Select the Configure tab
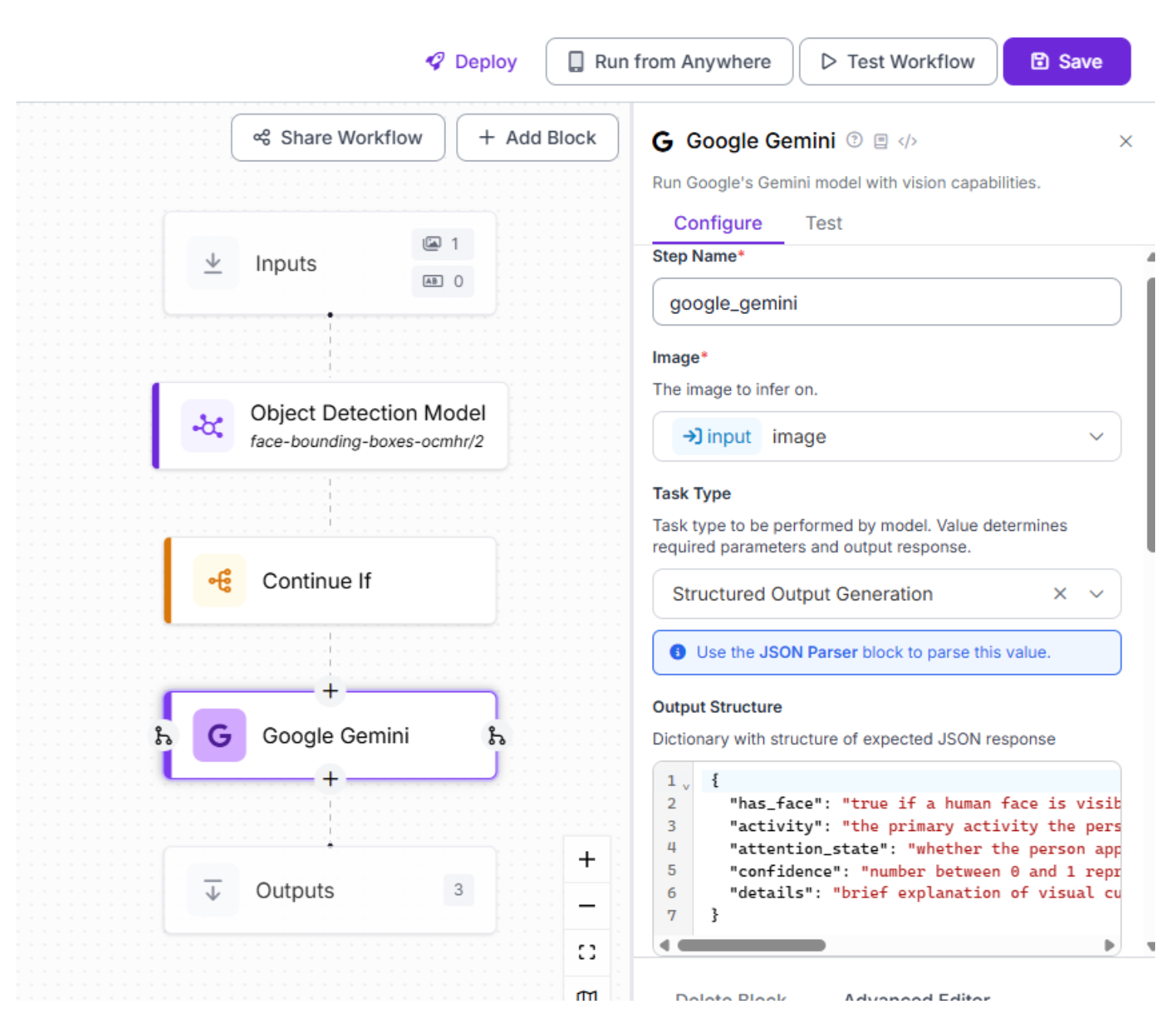This screenshot has height=1020, width=1176. [717, 224]
